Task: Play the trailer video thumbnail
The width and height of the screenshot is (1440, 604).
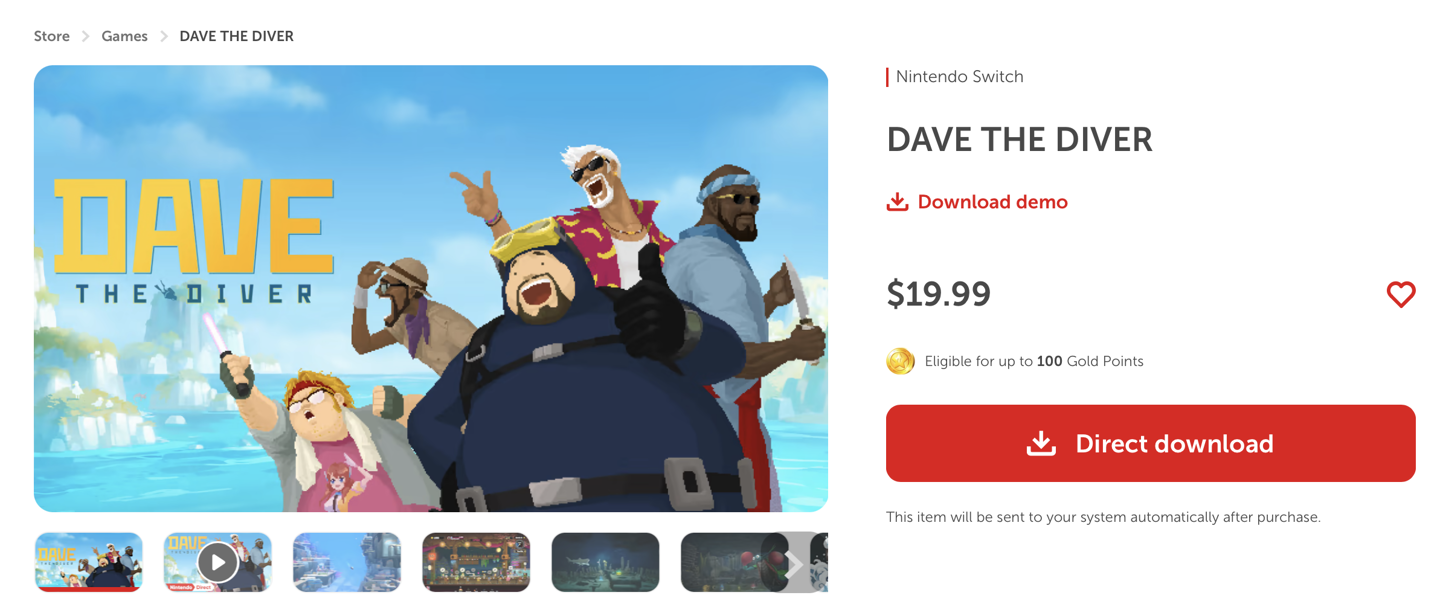Action: 218,562
